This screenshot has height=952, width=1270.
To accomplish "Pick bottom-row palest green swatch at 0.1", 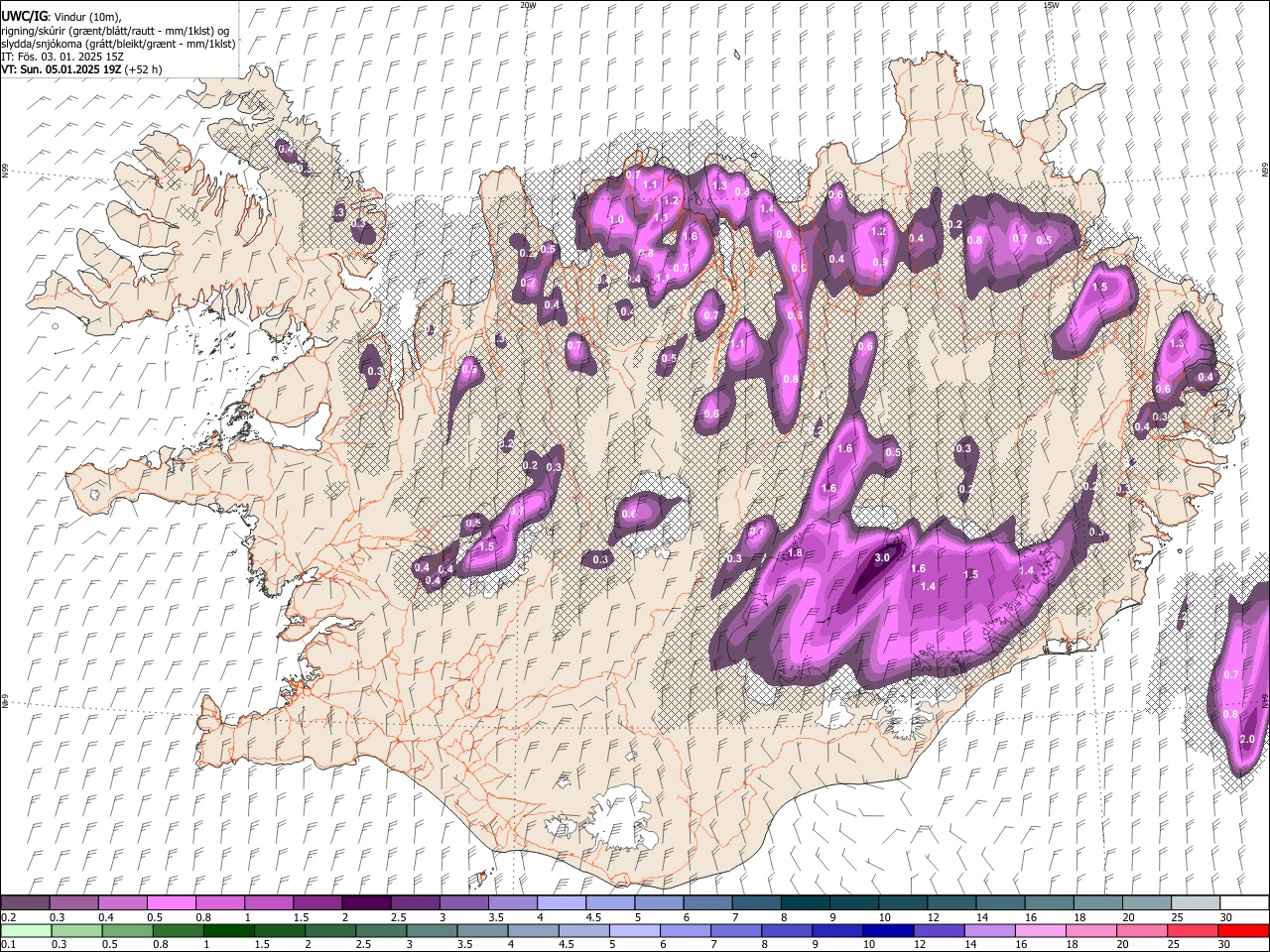I will pyautogui.click(x=26, y=930).
